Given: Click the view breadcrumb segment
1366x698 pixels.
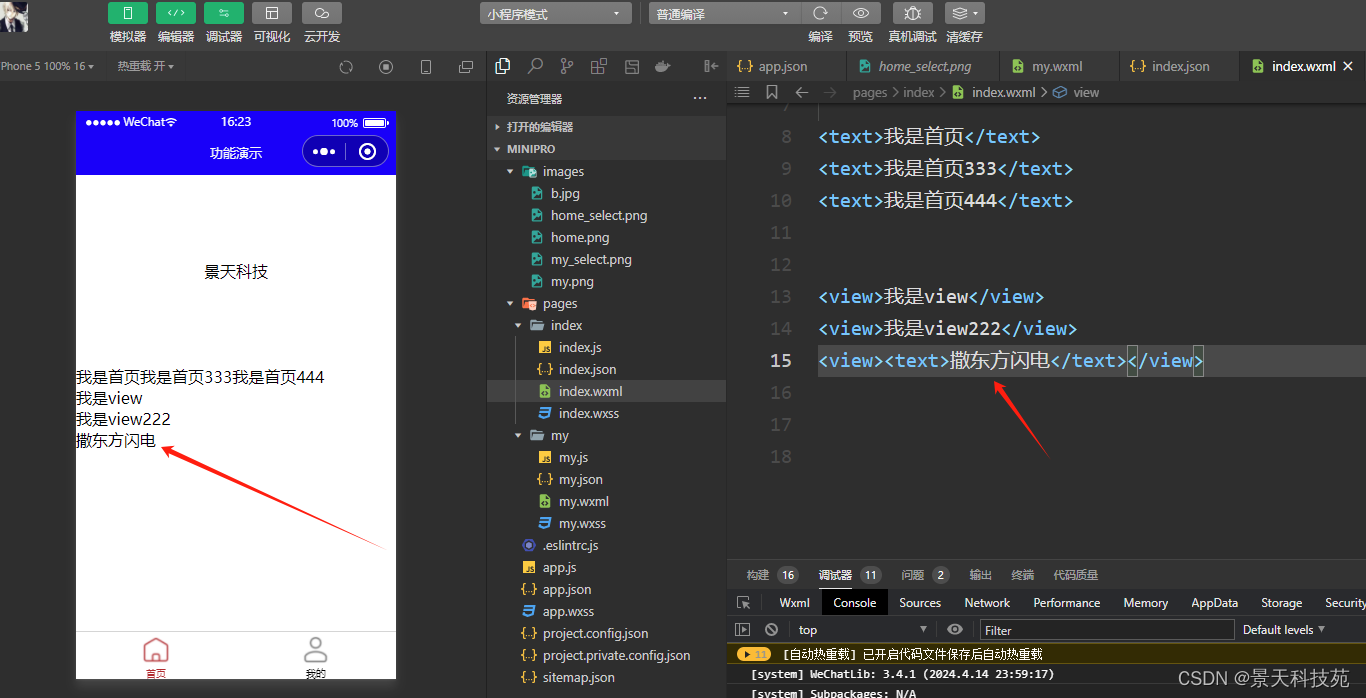Looking at the screenshot, I should click(x=1086, y=92).
